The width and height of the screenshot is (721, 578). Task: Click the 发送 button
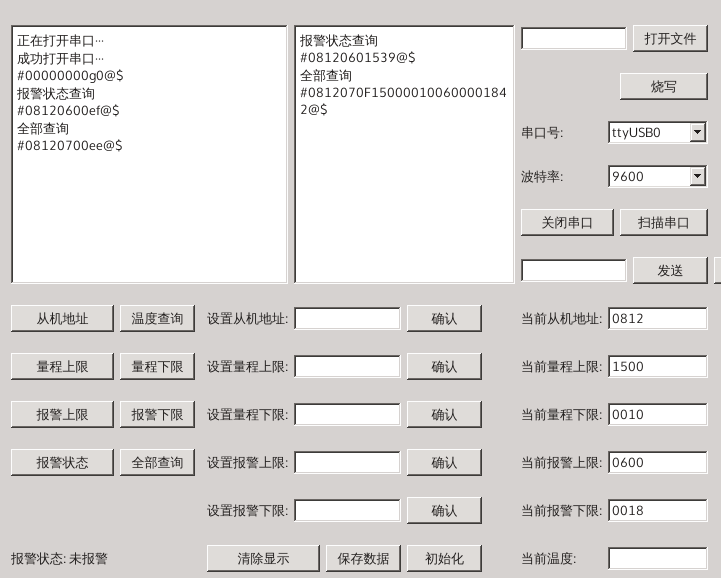(x=670, y=270)
